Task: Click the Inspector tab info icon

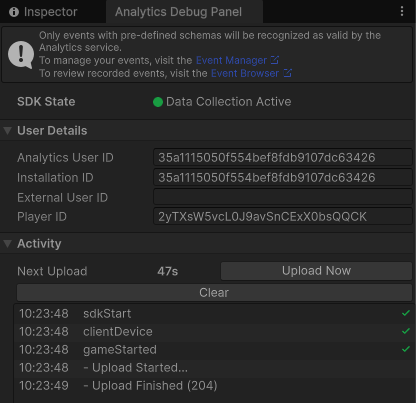Action: tap(14, 12)
